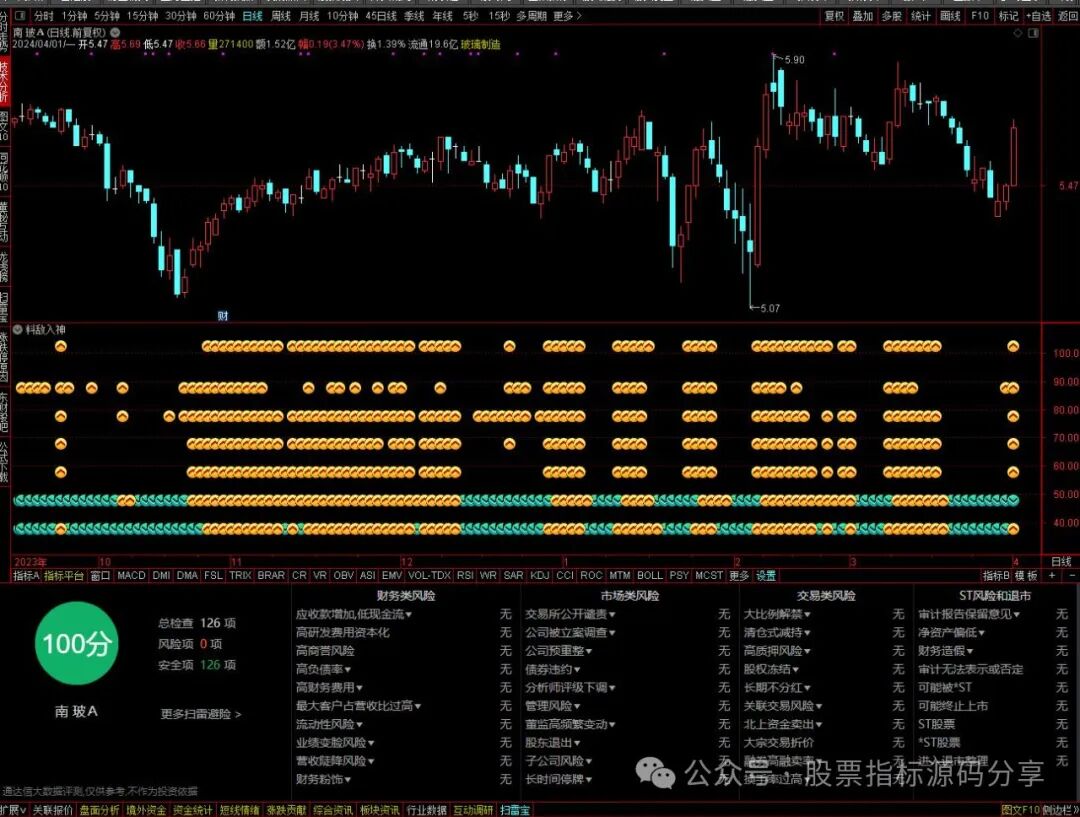Expand 应收款增加,低现金流 risk item

coord(353,614)
